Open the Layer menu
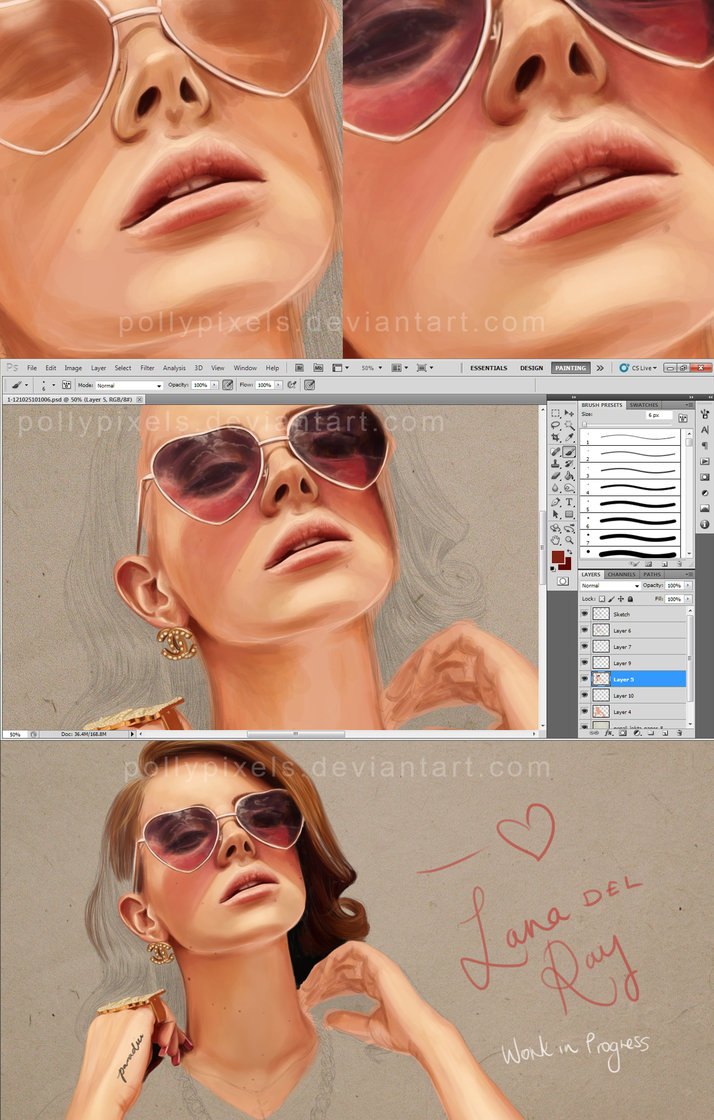Viewport: 714px width, 1120px height. point(99,368)
